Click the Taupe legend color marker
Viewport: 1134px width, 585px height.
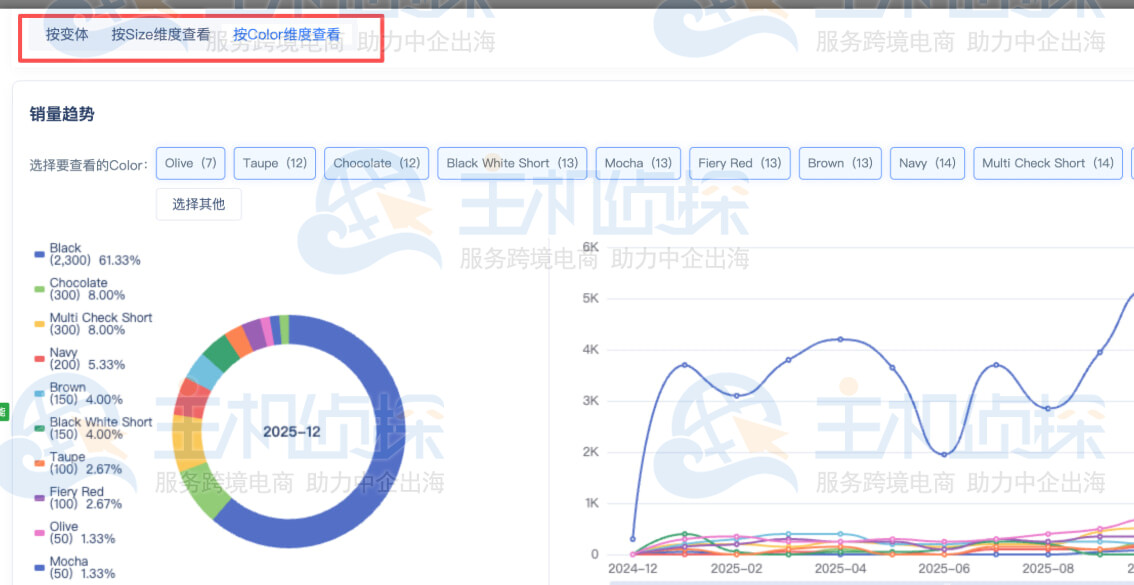coord(40,463)
